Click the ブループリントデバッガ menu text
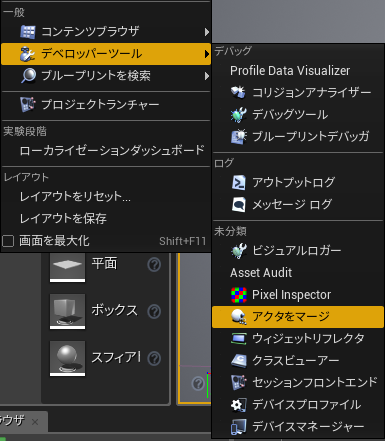Viewport: 385px width, 441px height. click(x=311, y=136)
